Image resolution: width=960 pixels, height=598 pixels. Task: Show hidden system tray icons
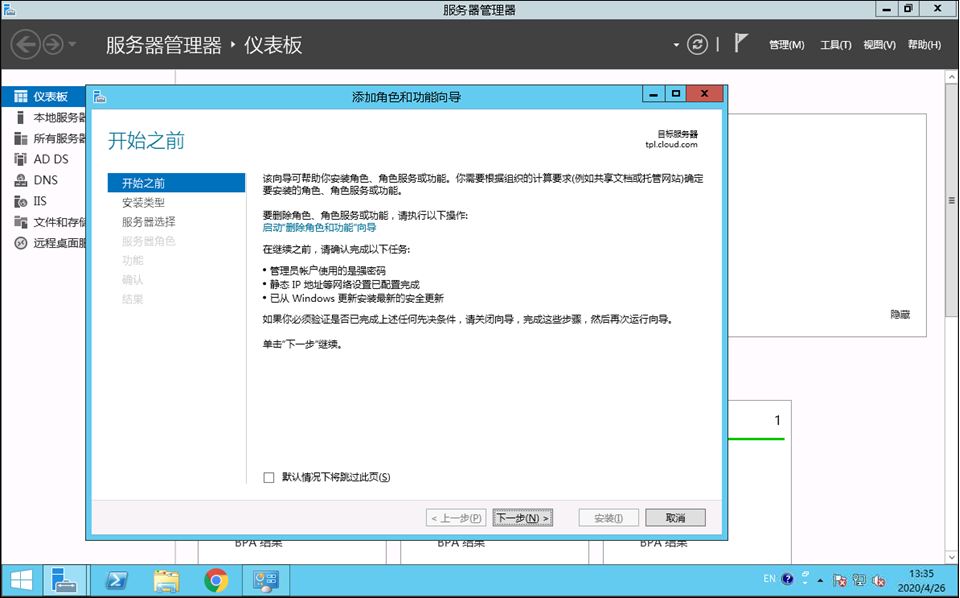tap(821, 580)
